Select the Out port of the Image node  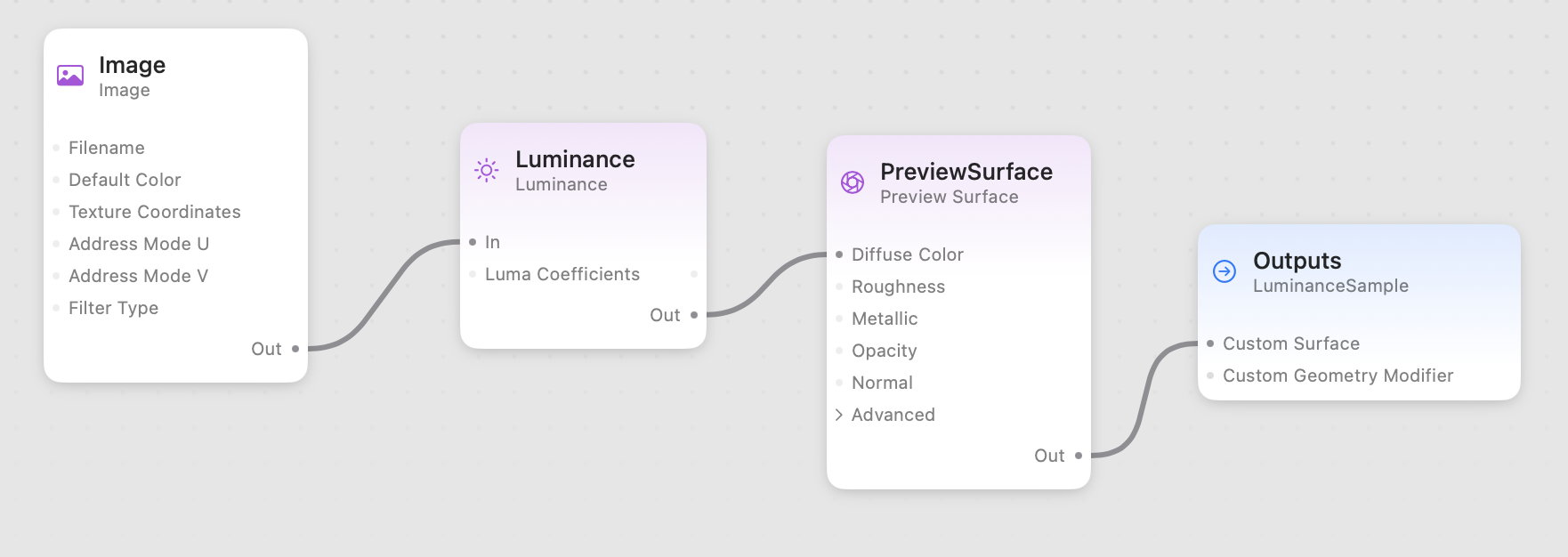(295, 349)
